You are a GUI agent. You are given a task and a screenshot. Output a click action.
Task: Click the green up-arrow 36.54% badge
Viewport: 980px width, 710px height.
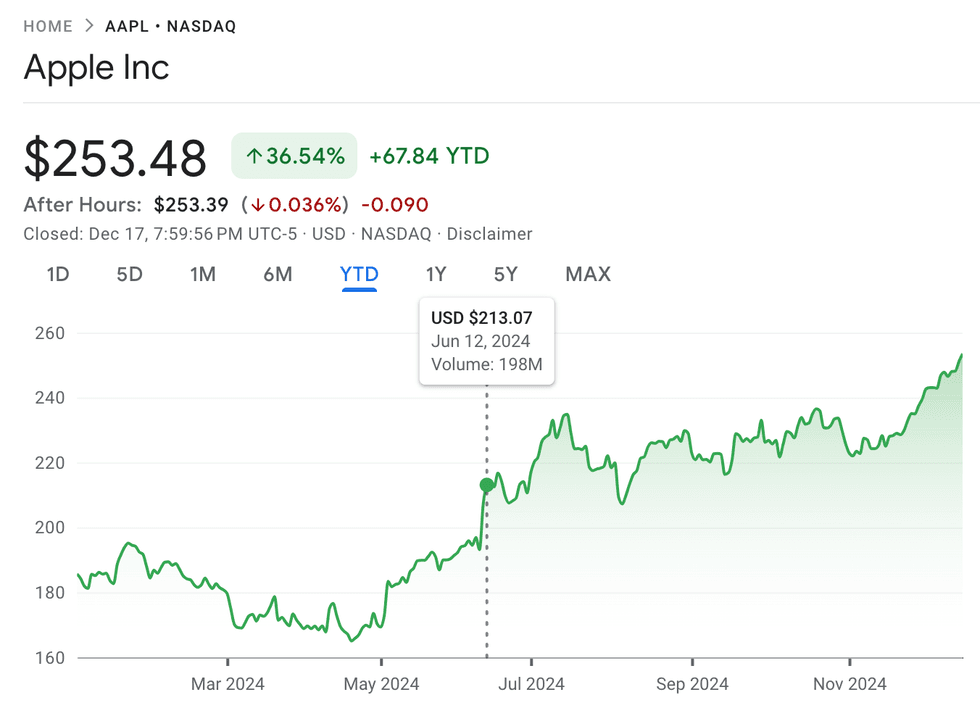tap(294, 156)
